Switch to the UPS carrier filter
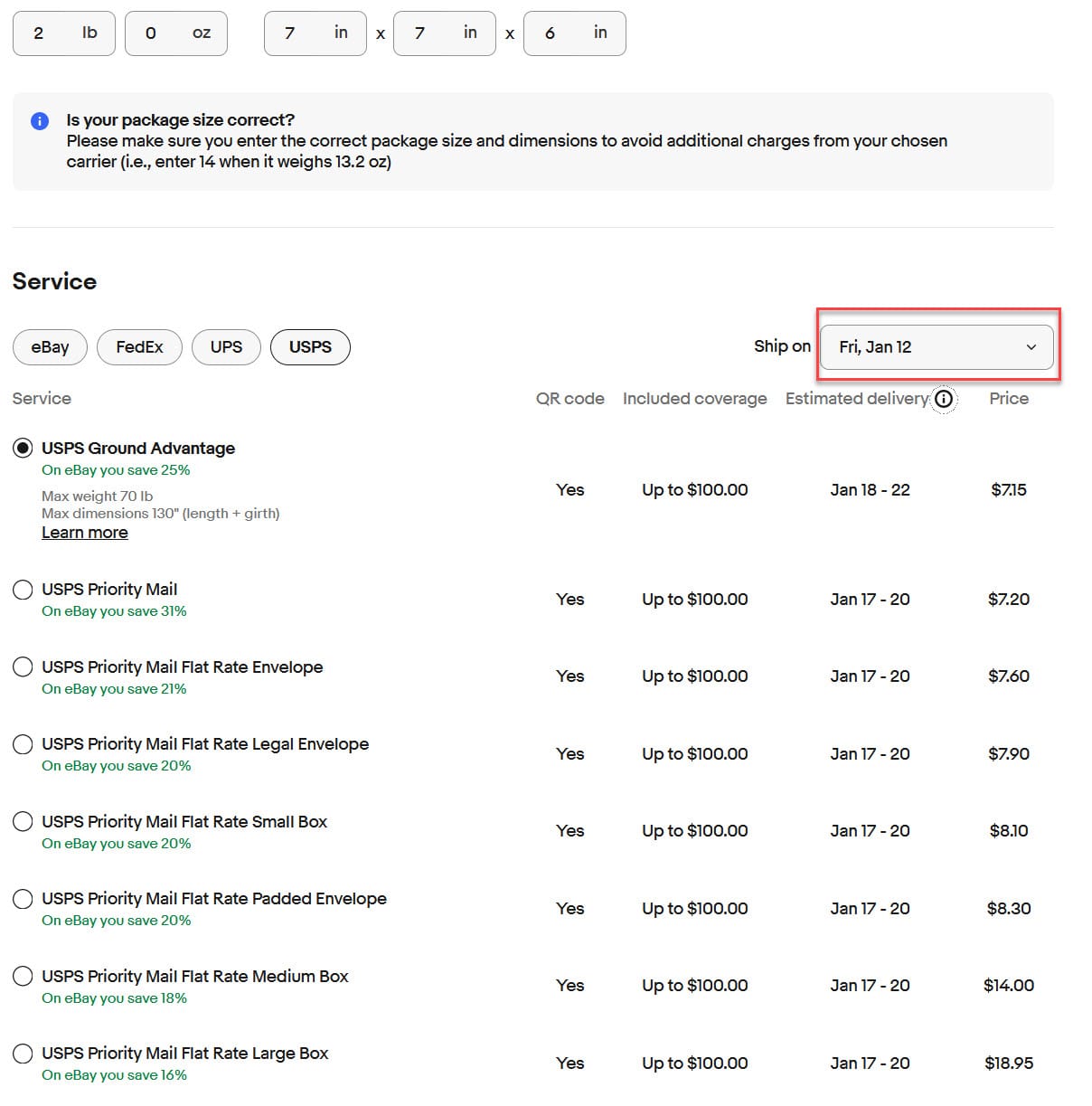Screen dimensions: 1092x1106 [x=226, y=347]
